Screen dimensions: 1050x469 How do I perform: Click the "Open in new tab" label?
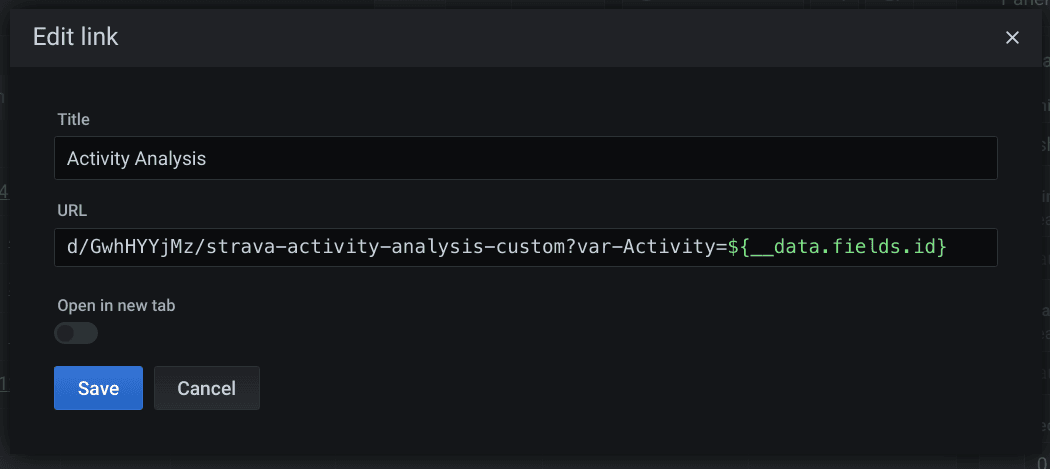coord(116,305)
